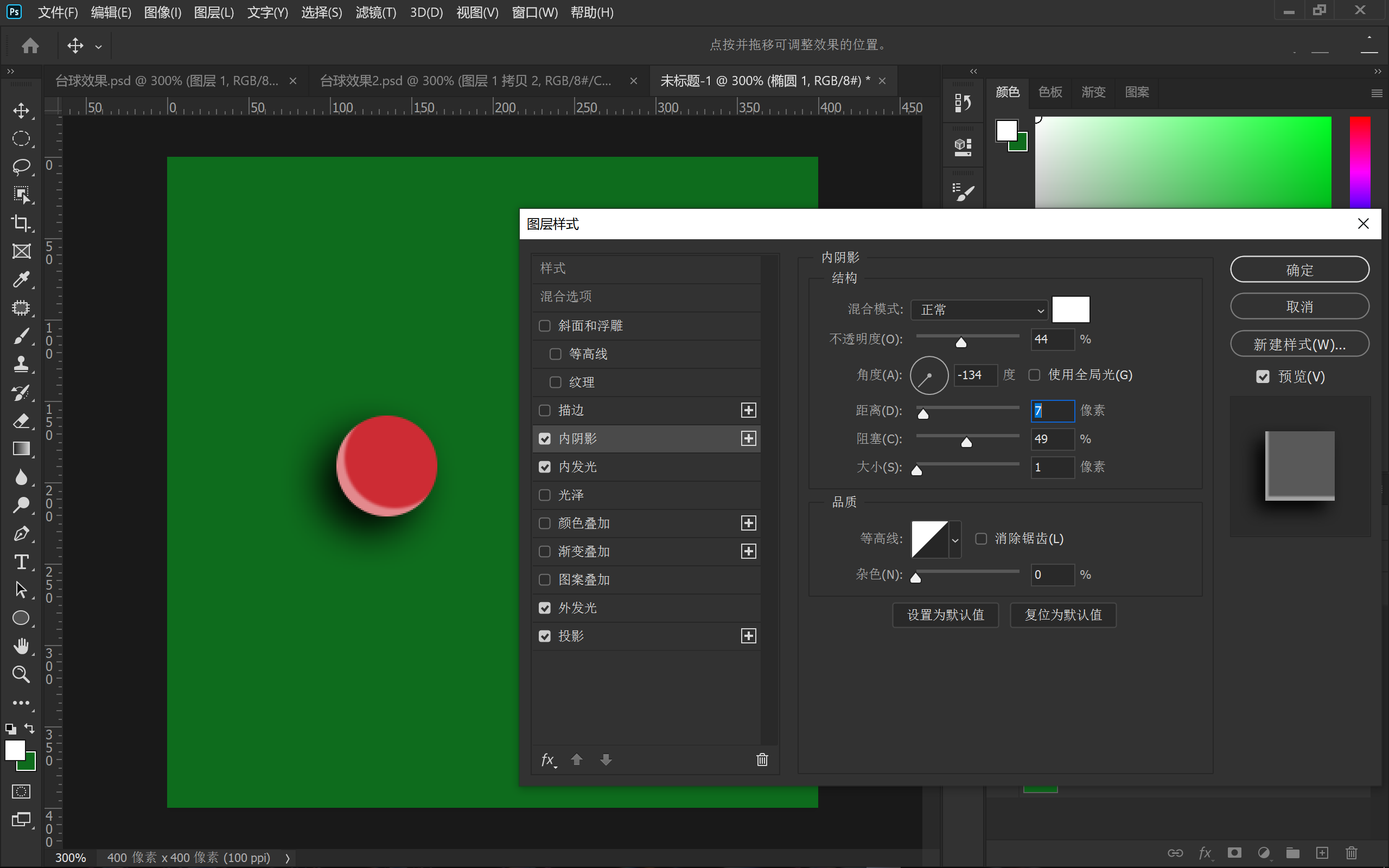Screen dimensions: 1389x868
Task: Check 使用全局光(G) option
Action: (x=1034, y=375)
